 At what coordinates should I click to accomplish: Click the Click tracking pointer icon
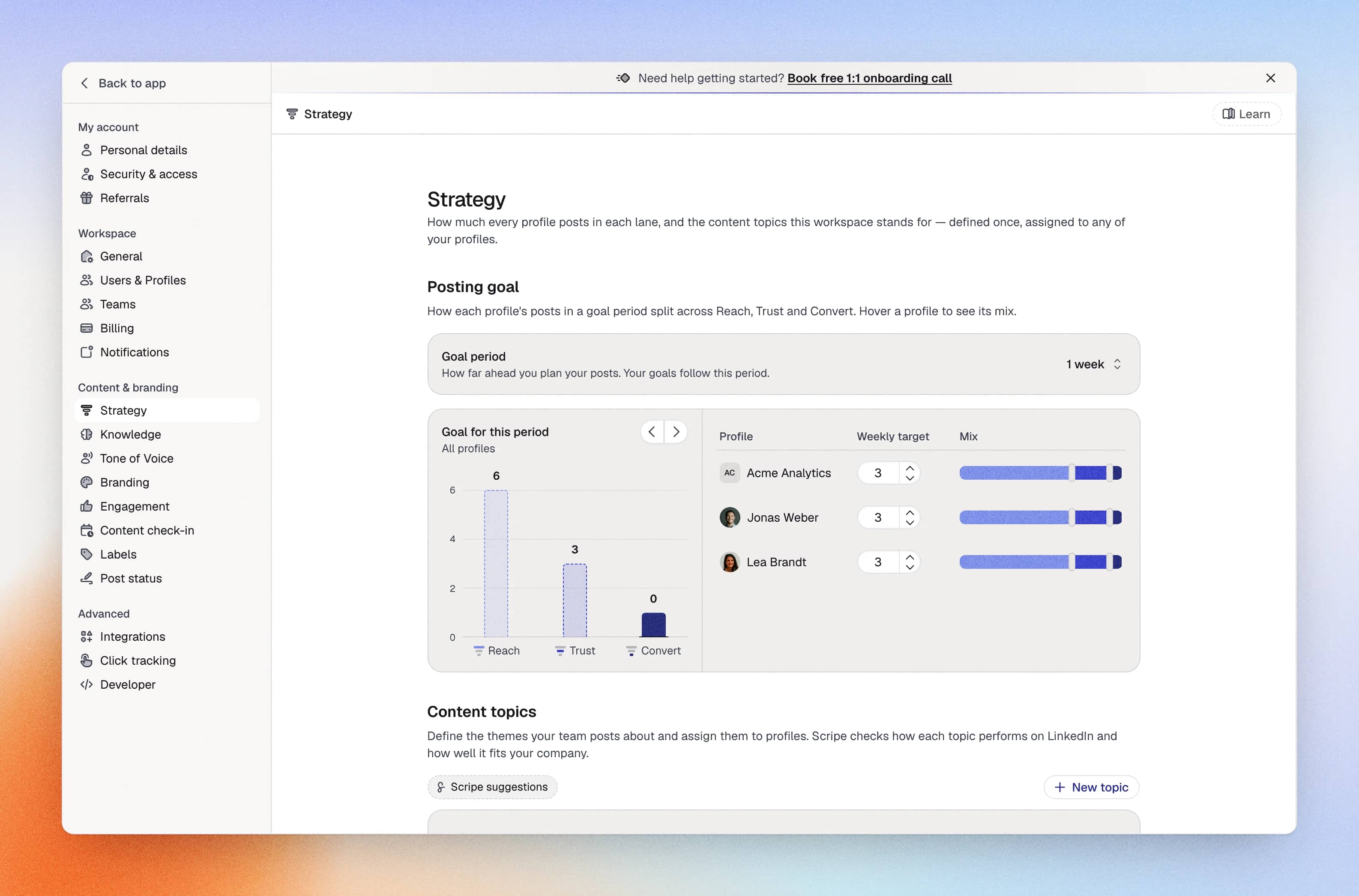pyautogui.click(x=86, y=660)
